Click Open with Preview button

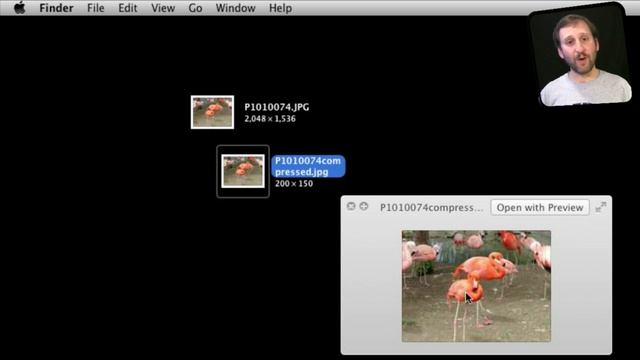(x=540, y=207)
